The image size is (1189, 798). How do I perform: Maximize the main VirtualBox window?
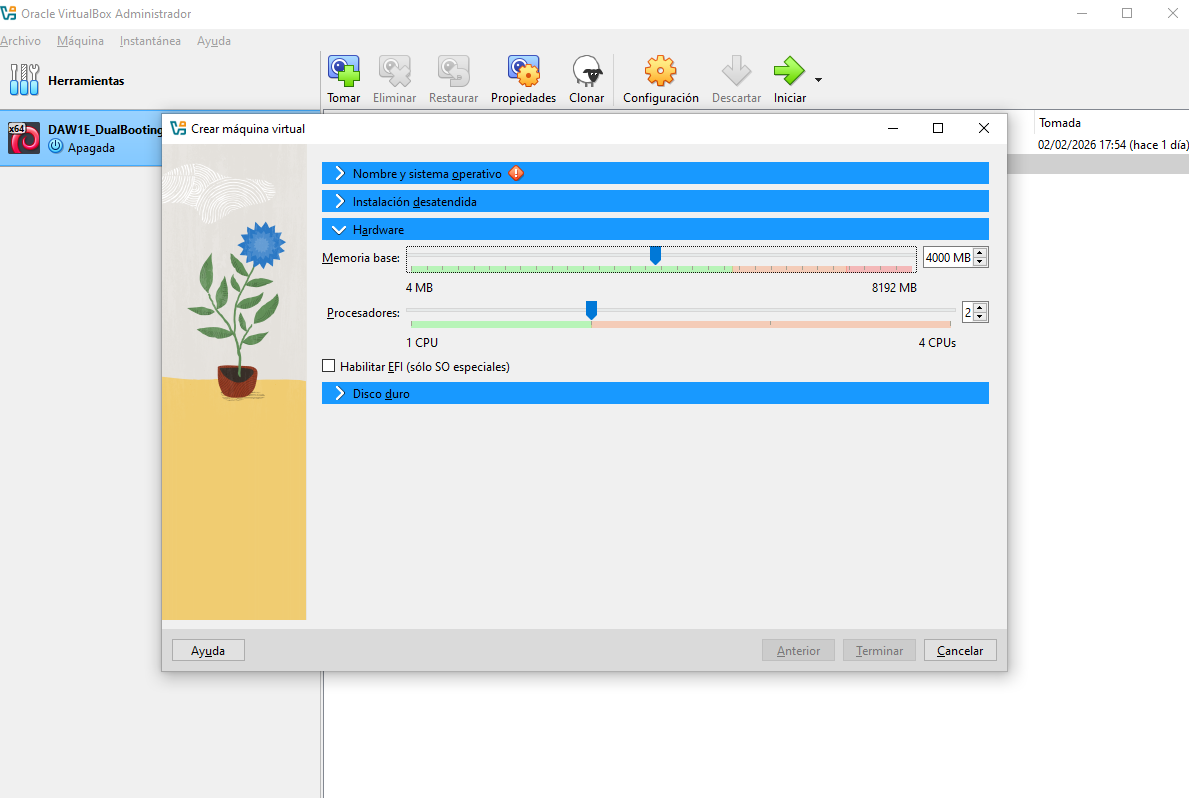point(1127,13)
